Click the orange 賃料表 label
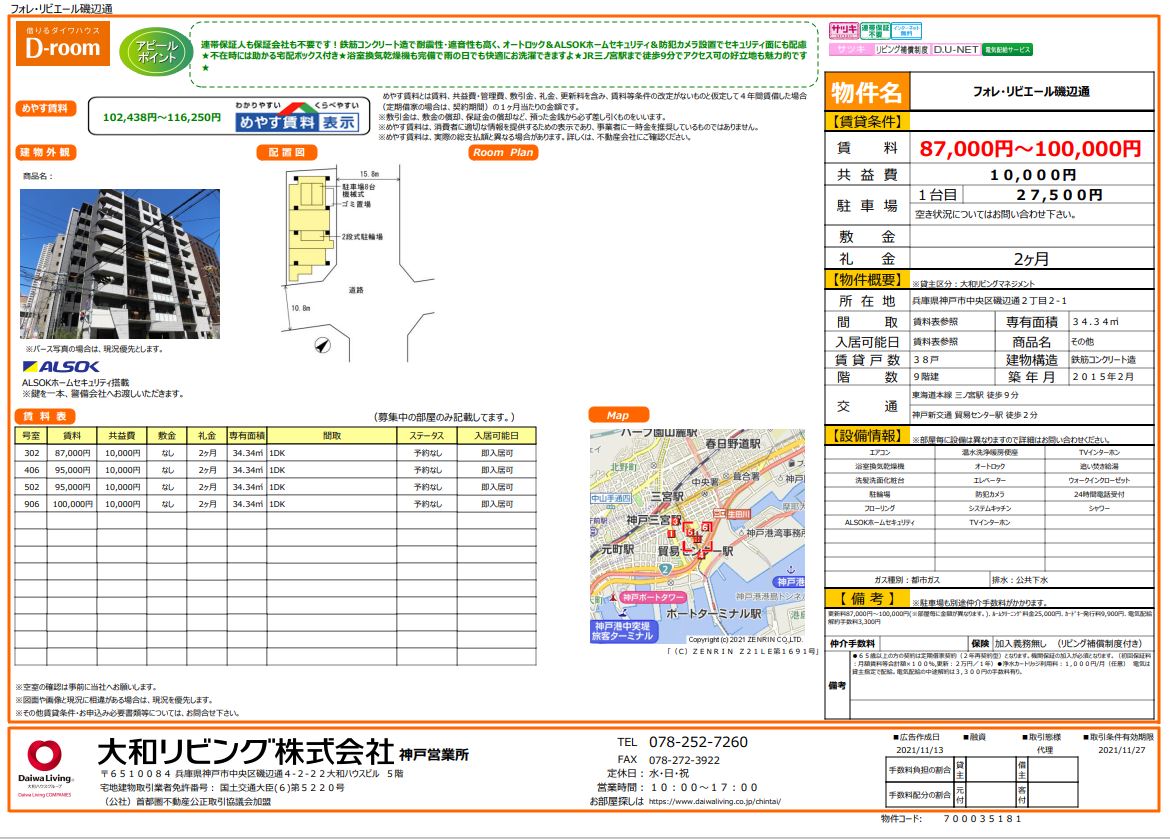This screenshot has height=839, width=1170. pos(45,416)
